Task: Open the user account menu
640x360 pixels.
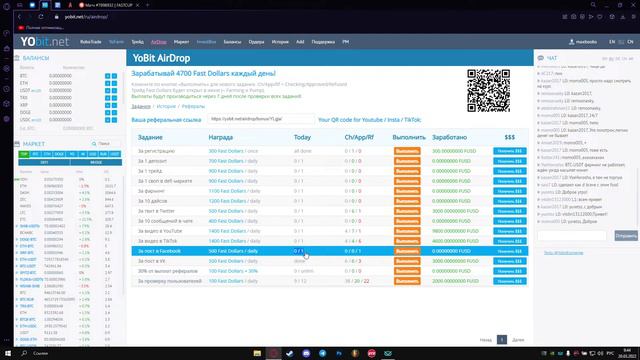Action: (x=583, y=42)
